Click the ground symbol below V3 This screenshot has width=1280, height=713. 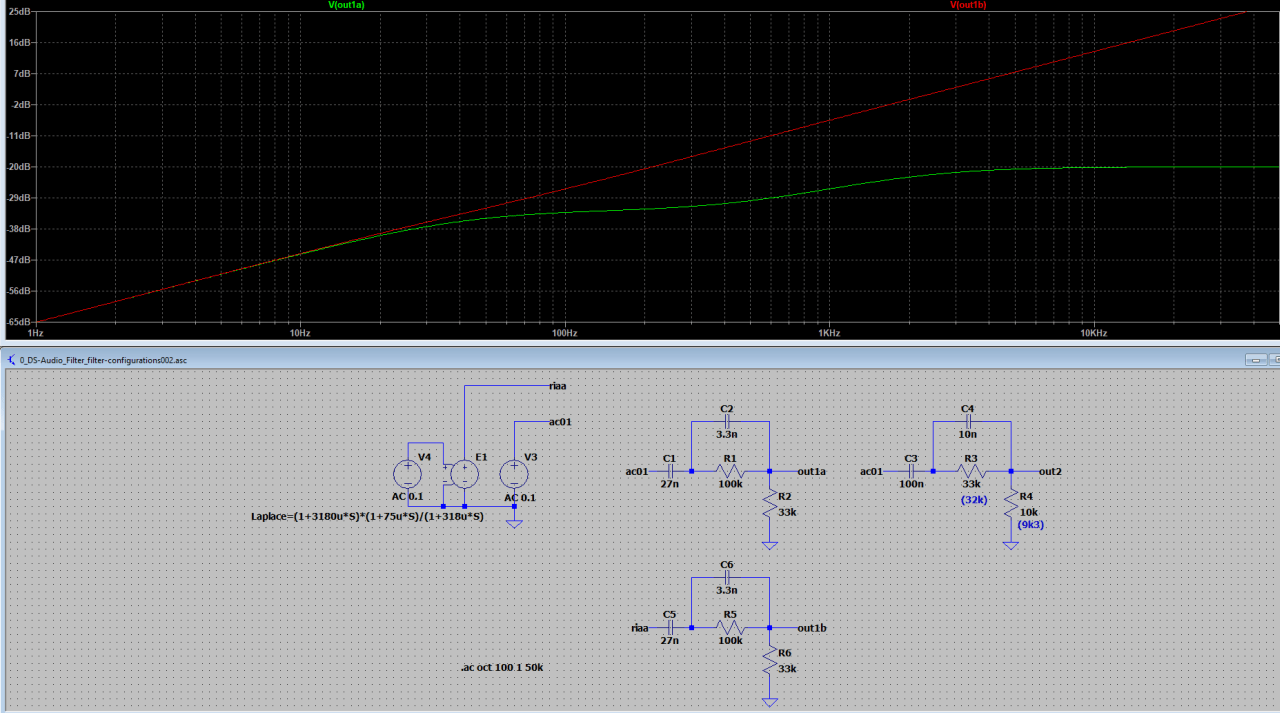click(x=514, y=523)
